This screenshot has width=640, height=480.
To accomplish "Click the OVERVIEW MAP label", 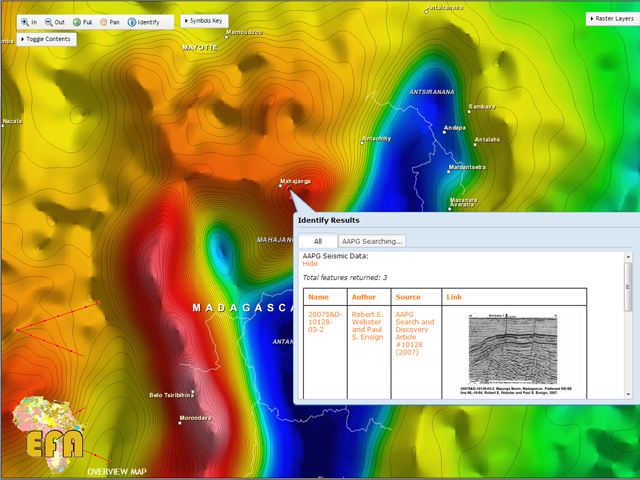I will (117, 472).
